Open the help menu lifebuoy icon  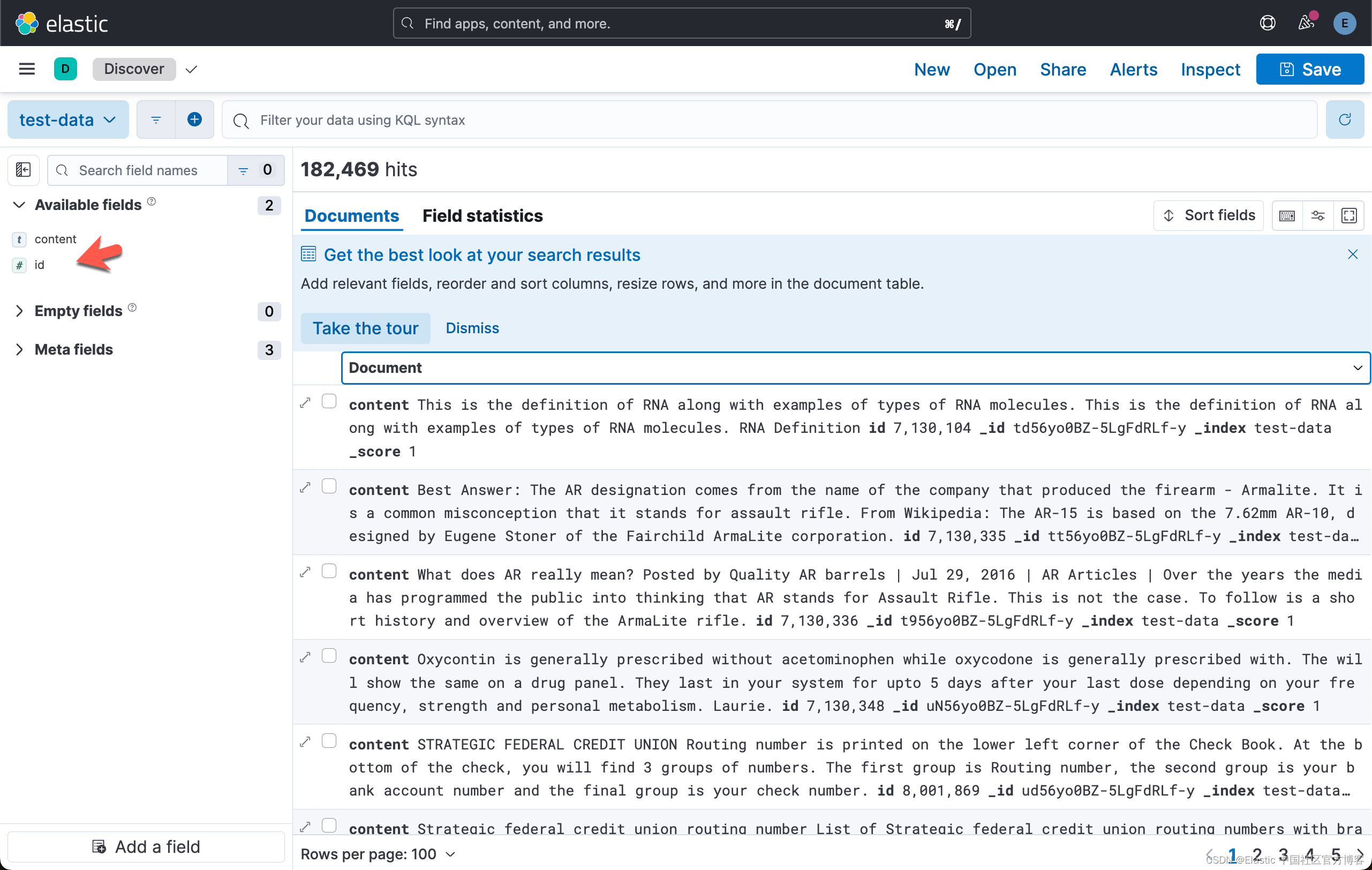click(1267, 23)
